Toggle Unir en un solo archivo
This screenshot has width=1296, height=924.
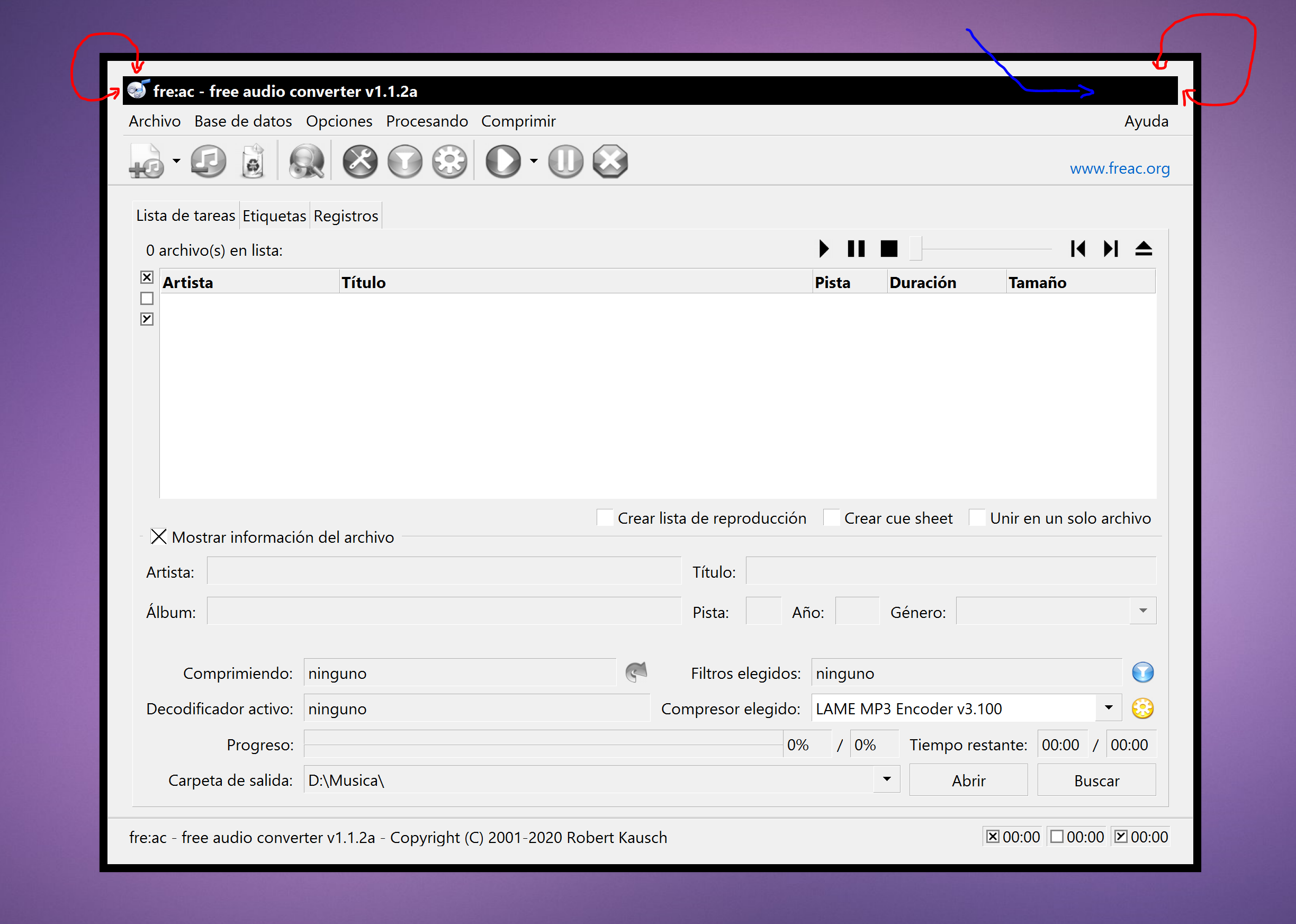[x=977, y=518]
